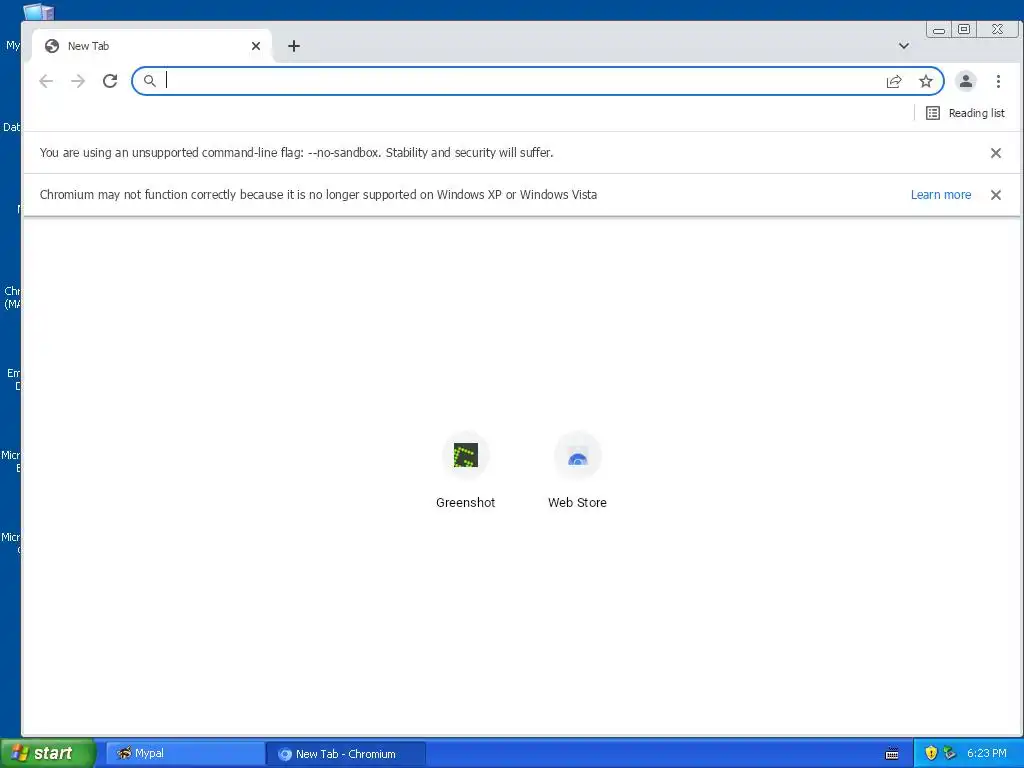Share this page via share icon
Viewport: 1024px width, 768px height.
click(894, 81)
